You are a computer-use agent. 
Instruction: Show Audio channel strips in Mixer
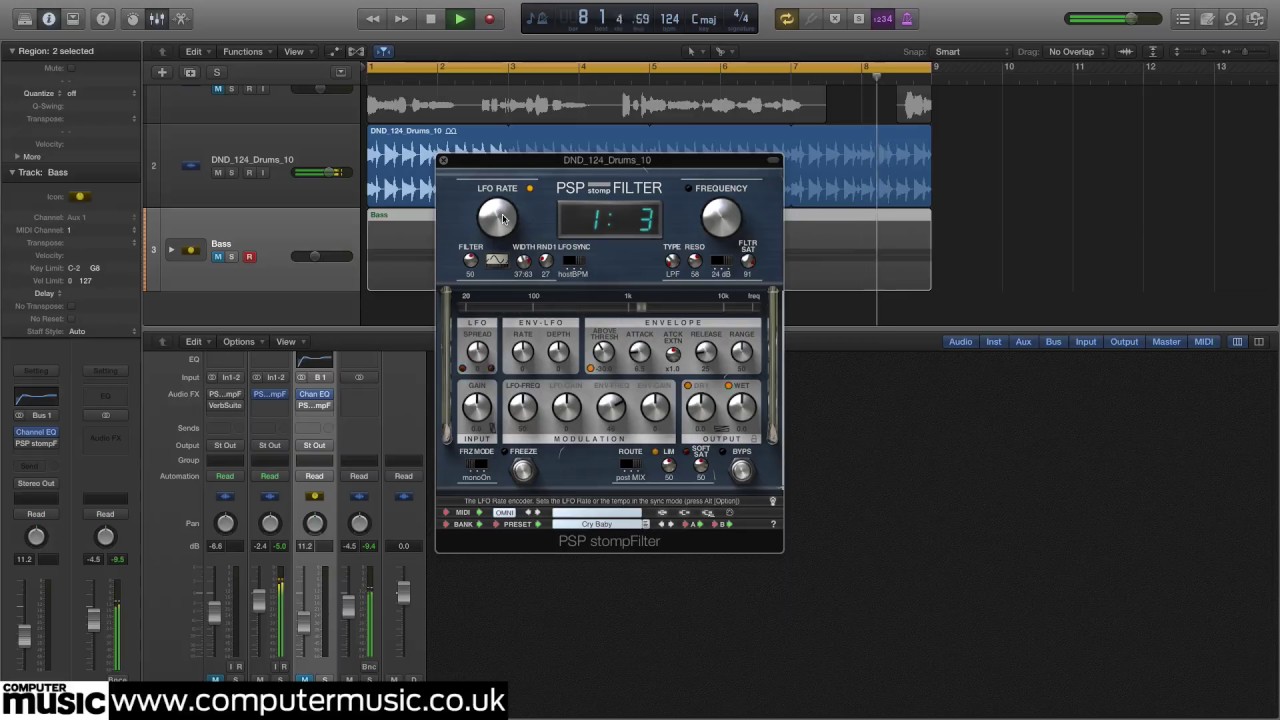(960, 342)
